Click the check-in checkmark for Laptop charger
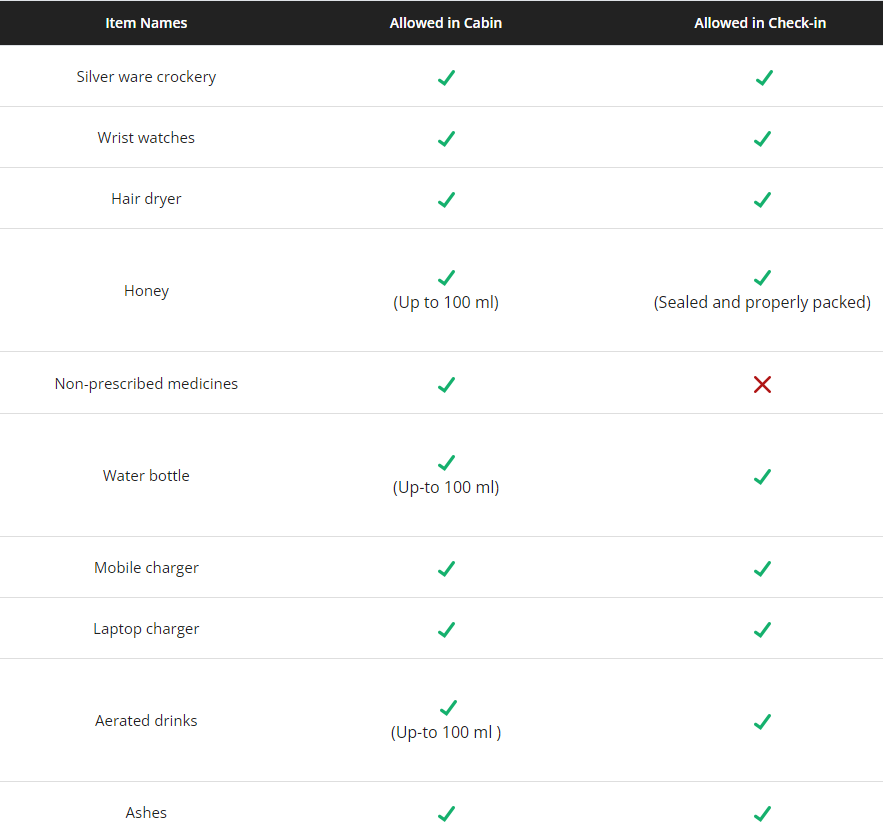883x839 pixels. pos(762,630)
